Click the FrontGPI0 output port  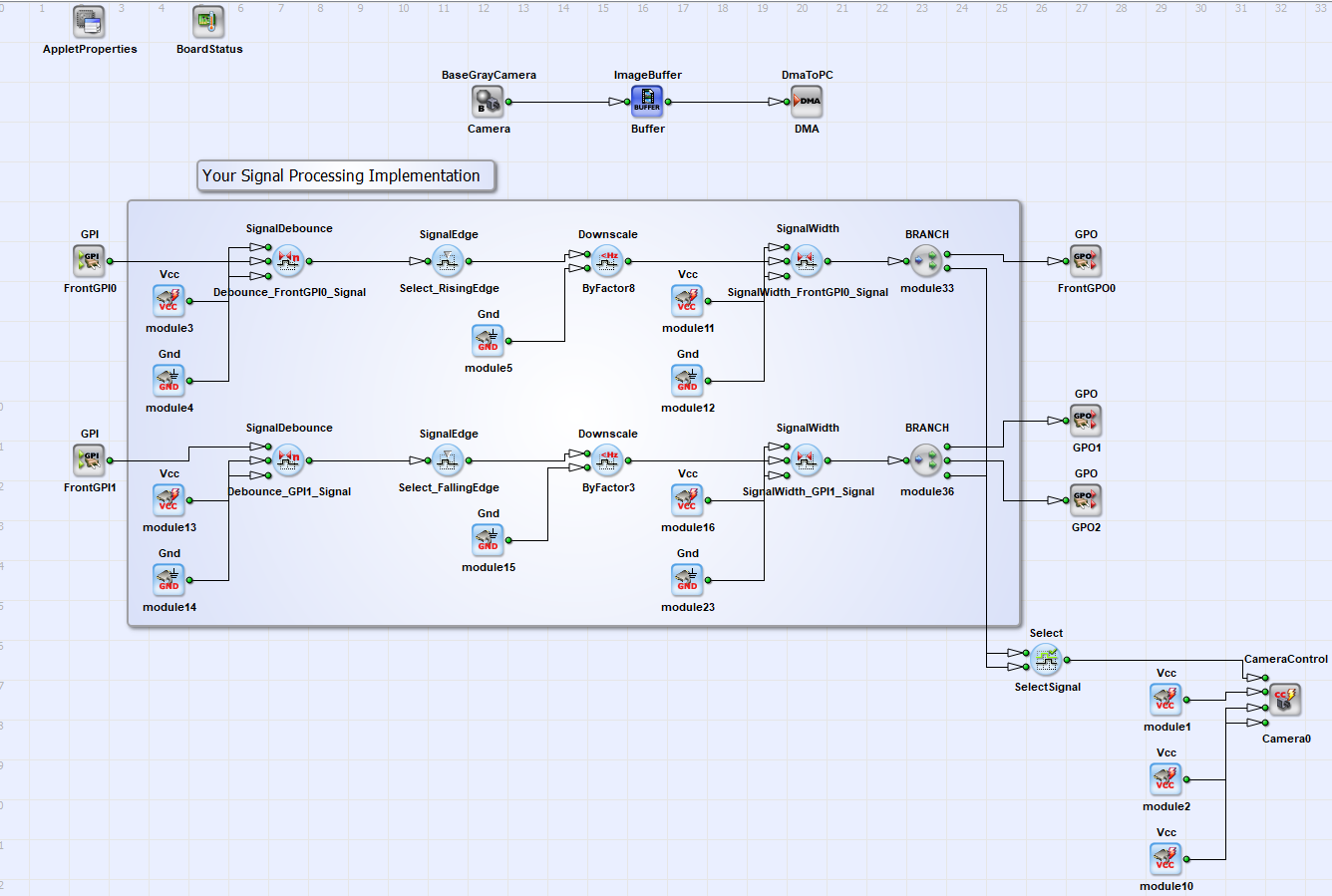(x=110, y=261)
